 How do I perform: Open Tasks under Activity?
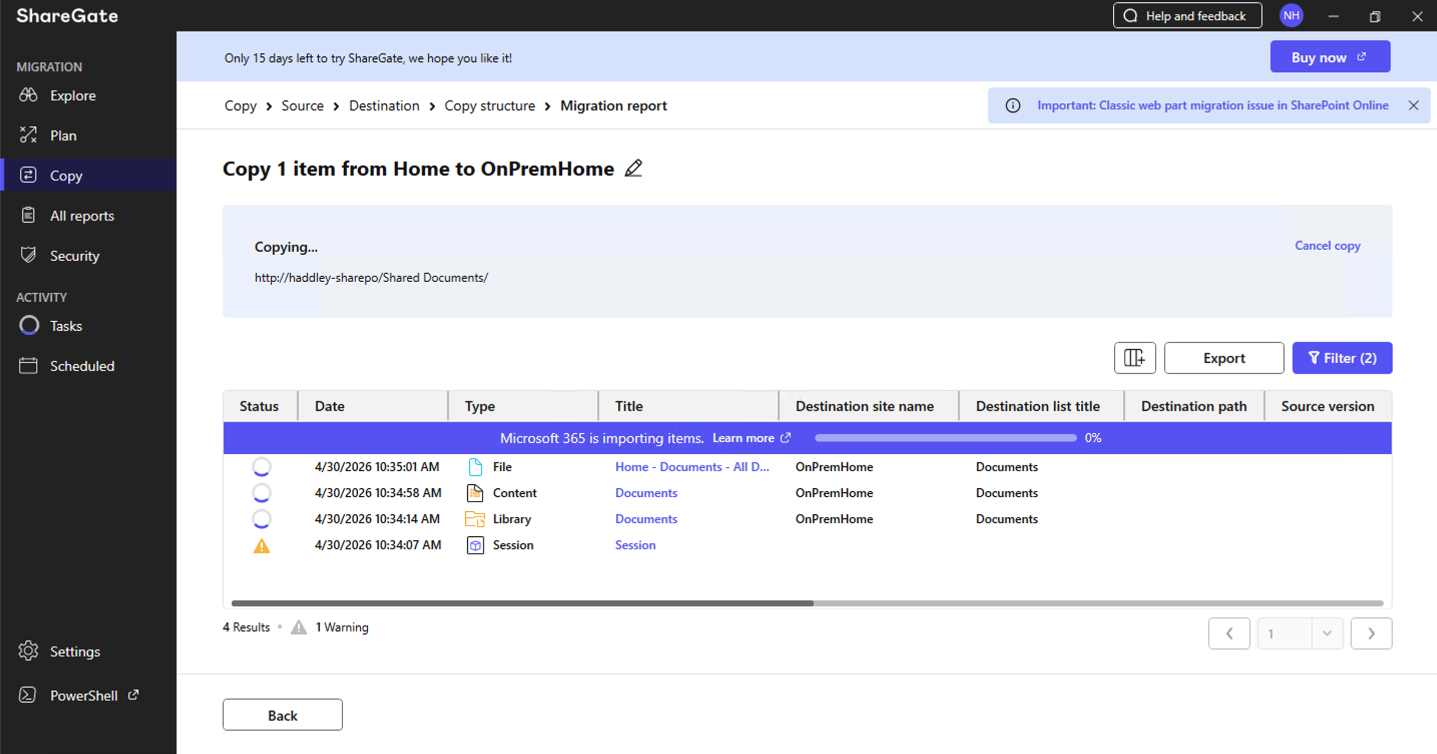pos(88,326)
